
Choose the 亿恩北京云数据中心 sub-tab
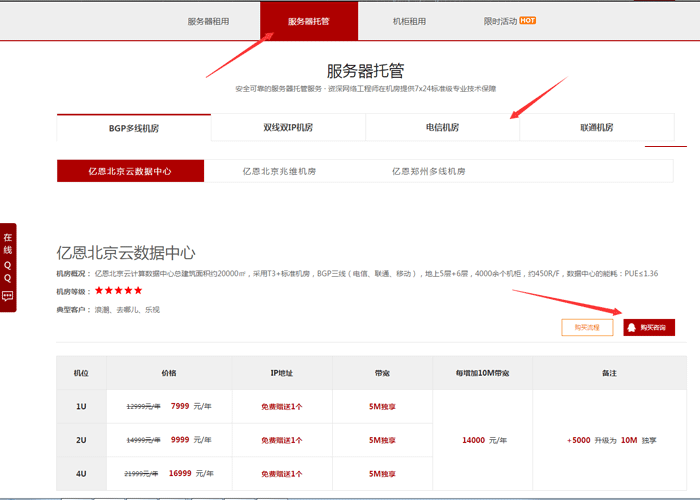coord(130,171)
